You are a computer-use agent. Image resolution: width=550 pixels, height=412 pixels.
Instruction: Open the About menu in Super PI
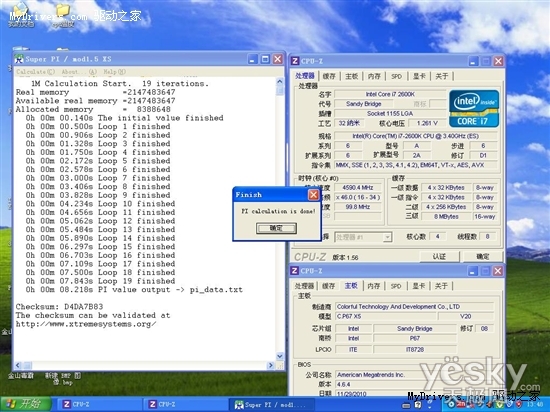point(79,72)
